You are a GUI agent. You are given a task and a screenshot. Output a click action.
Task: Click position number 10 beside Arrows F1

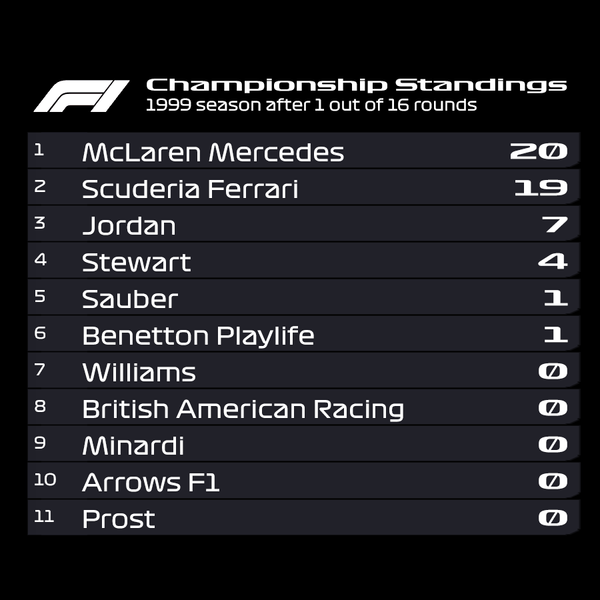[x=45, y=480]
